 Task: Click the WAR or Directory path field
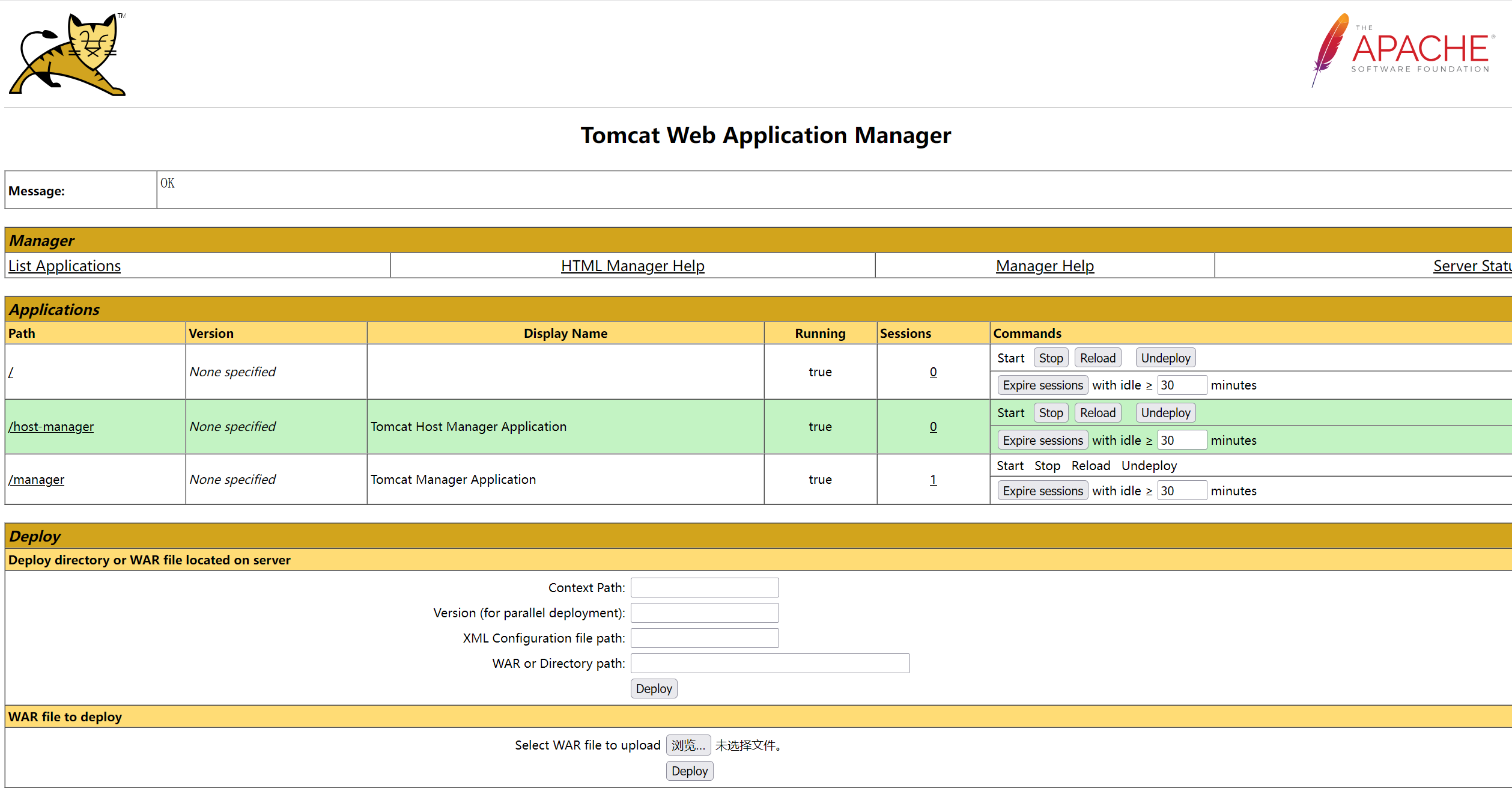click(x=770, y=664)
